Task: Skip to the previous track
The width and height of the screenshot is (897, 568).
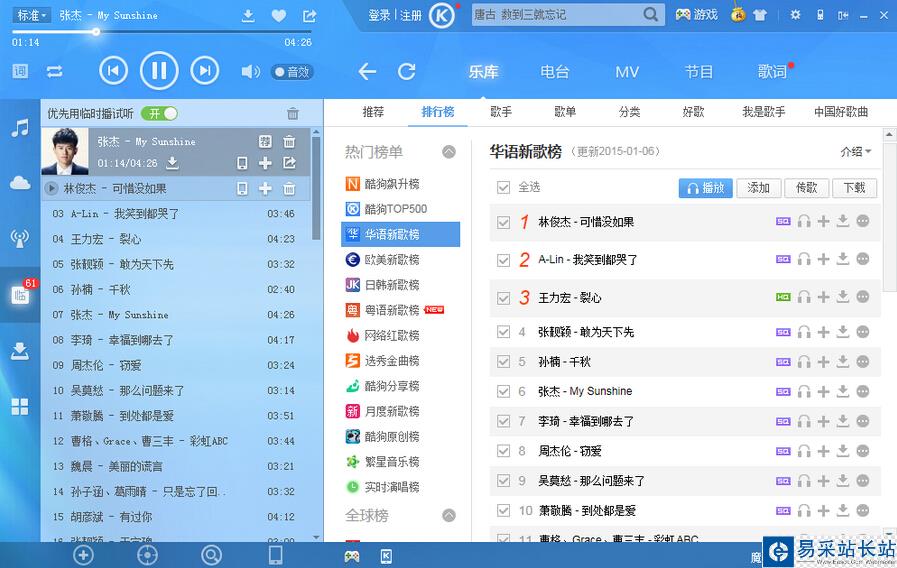Action: coord(113,71)
